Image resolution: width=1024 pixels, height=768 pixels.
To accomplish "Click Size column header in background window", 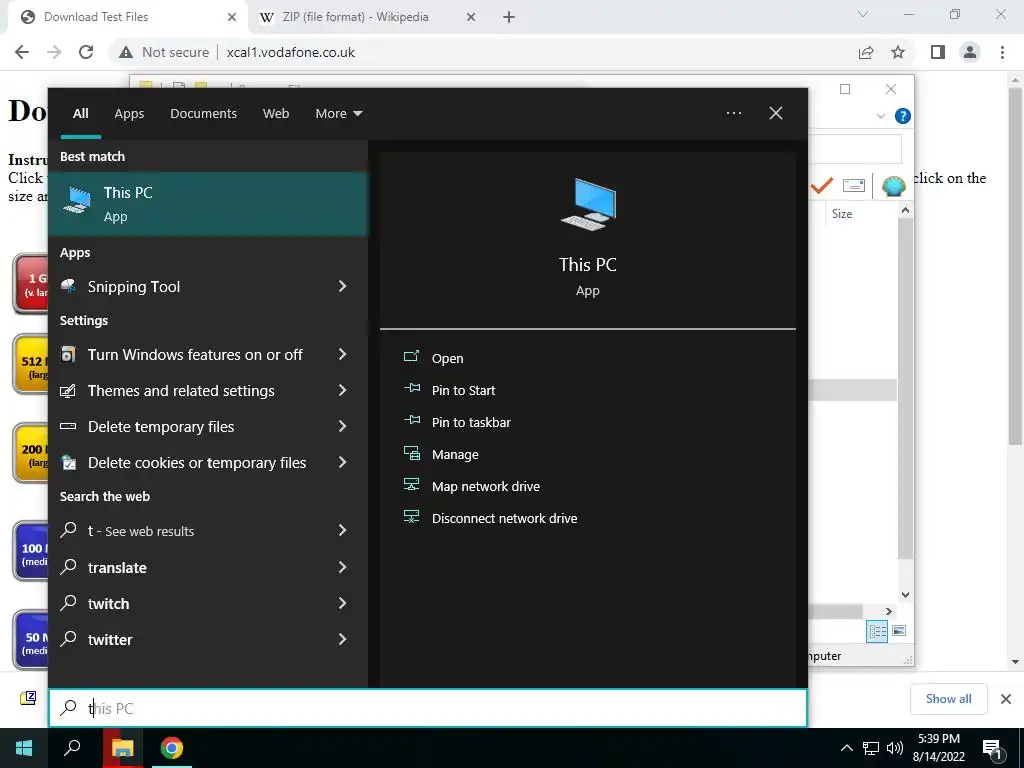I will pyautogui.click(x=842, y=214).
